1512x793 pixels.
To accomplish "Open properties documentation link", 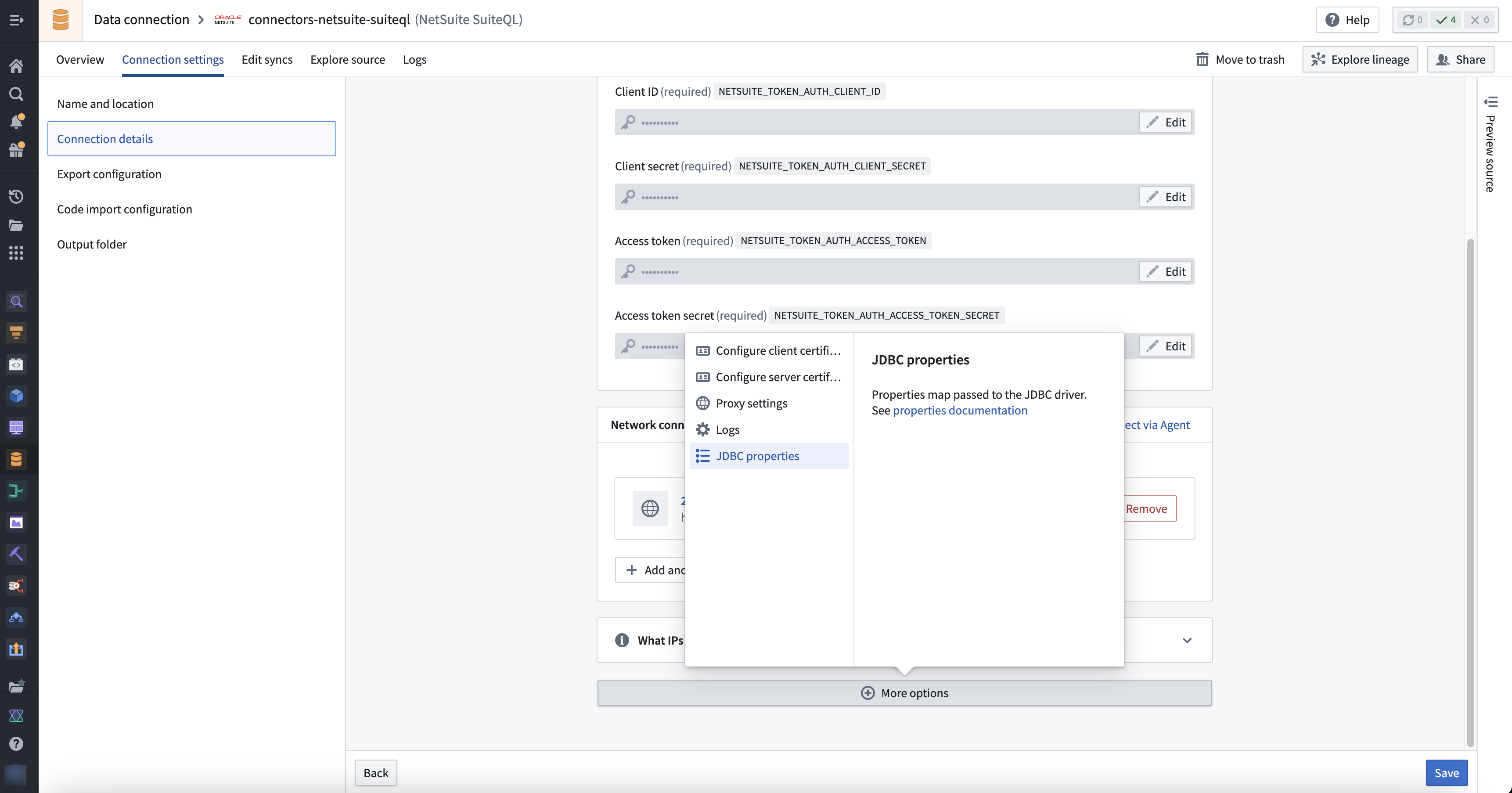I will [x=960, y=410].
